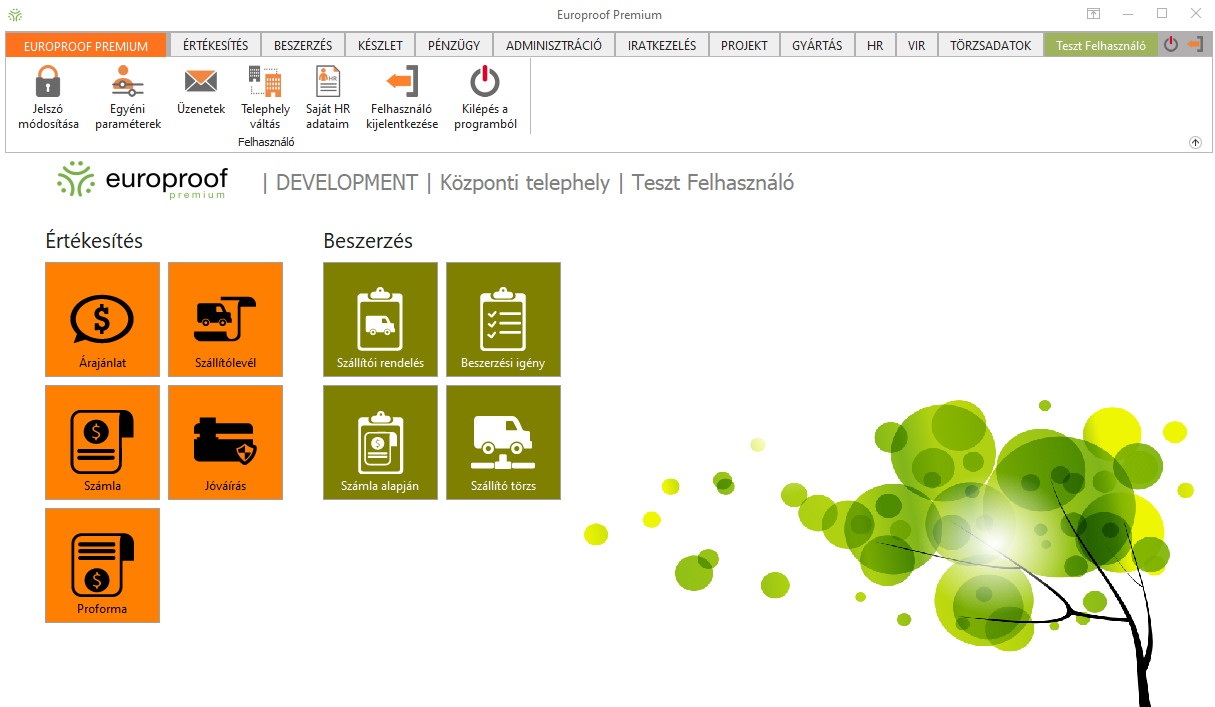
Task: Switch to the PÉNZÜGY tab
Action: tap(454, 45)
